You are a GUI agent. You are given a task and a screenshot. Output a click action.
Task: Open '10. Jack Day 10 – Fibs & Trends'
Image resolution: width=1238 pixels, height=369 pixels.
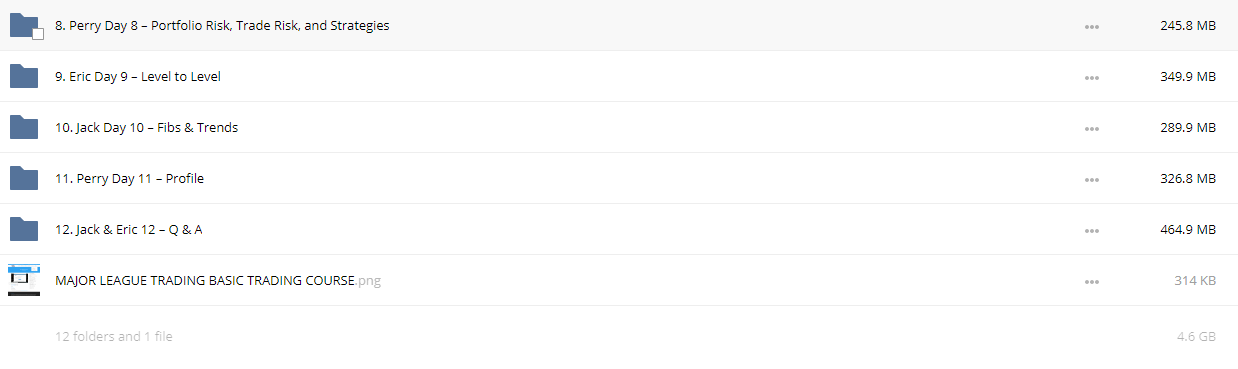coord(146,128)
